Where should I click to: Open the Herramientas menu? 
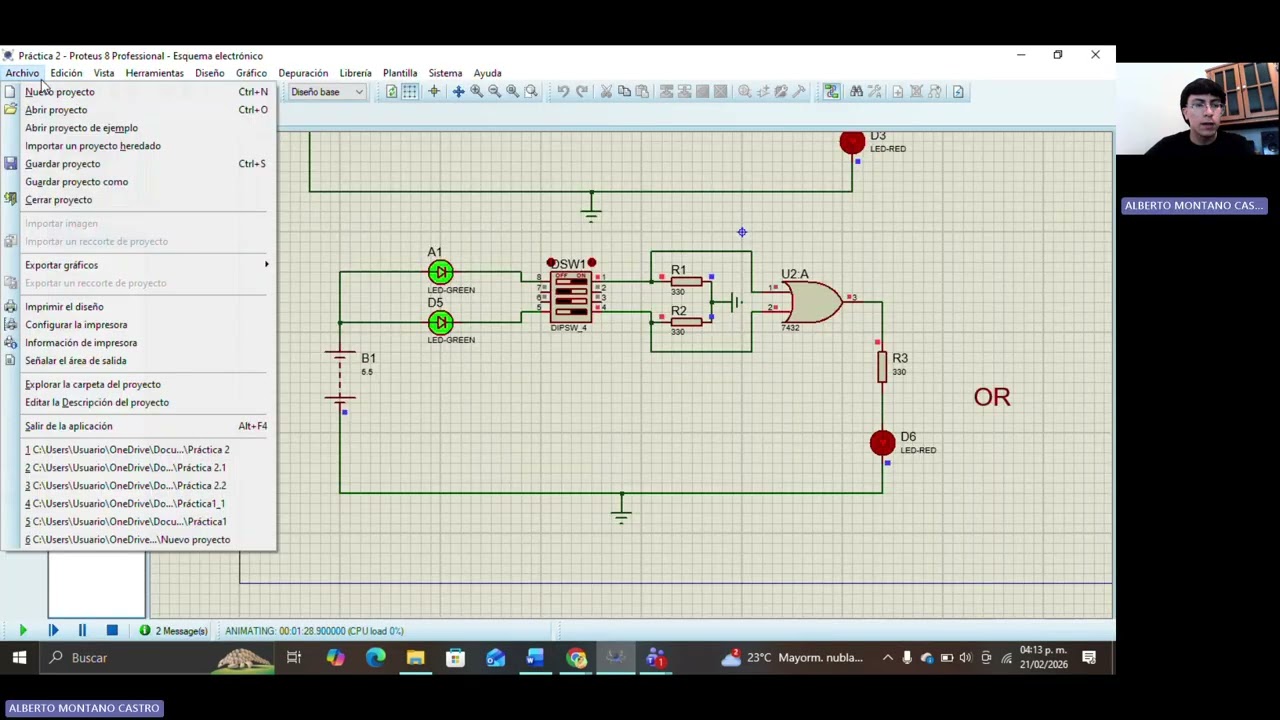click(154, 73)
